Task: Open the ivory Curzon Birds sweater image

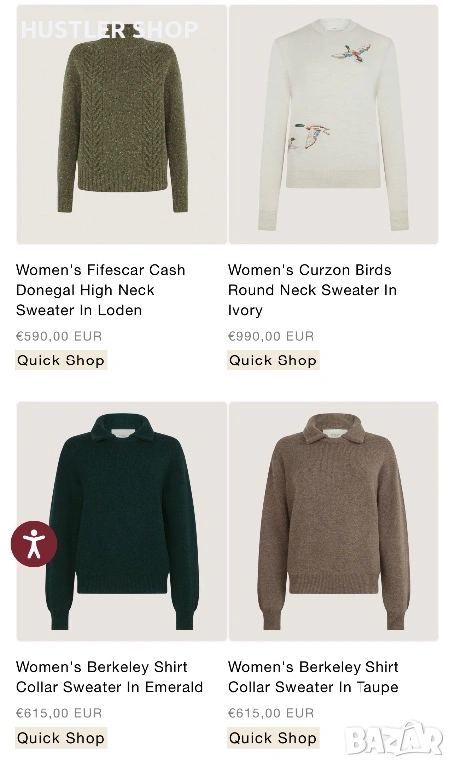Action: pos(333,124)
